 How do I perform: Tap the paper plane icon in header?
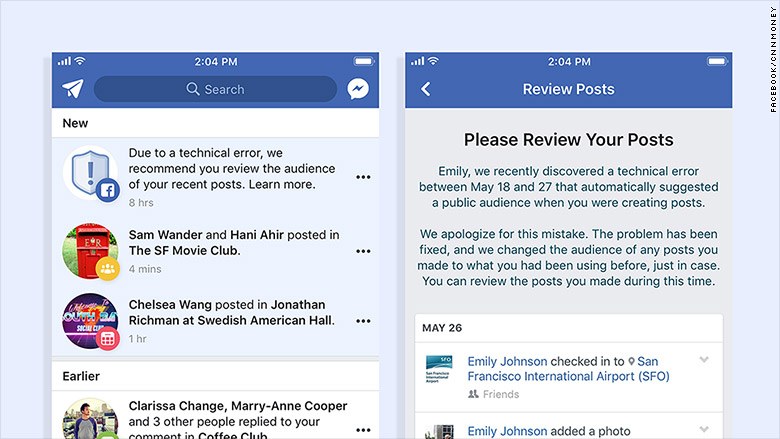[72, 89]
